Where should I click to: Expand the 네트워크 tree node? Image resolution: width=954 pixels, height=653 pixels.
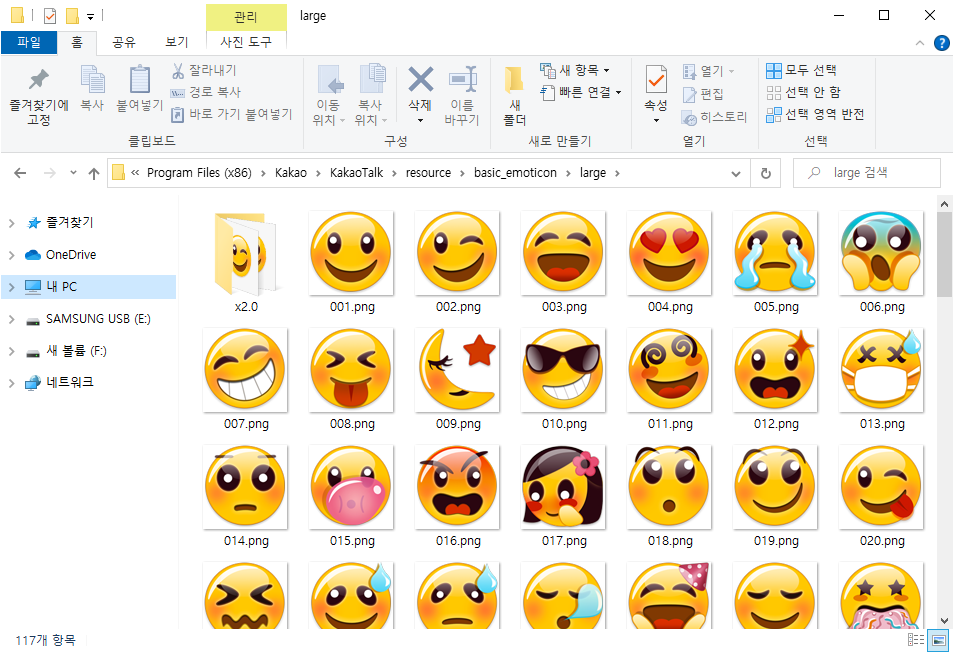[12, 383]
